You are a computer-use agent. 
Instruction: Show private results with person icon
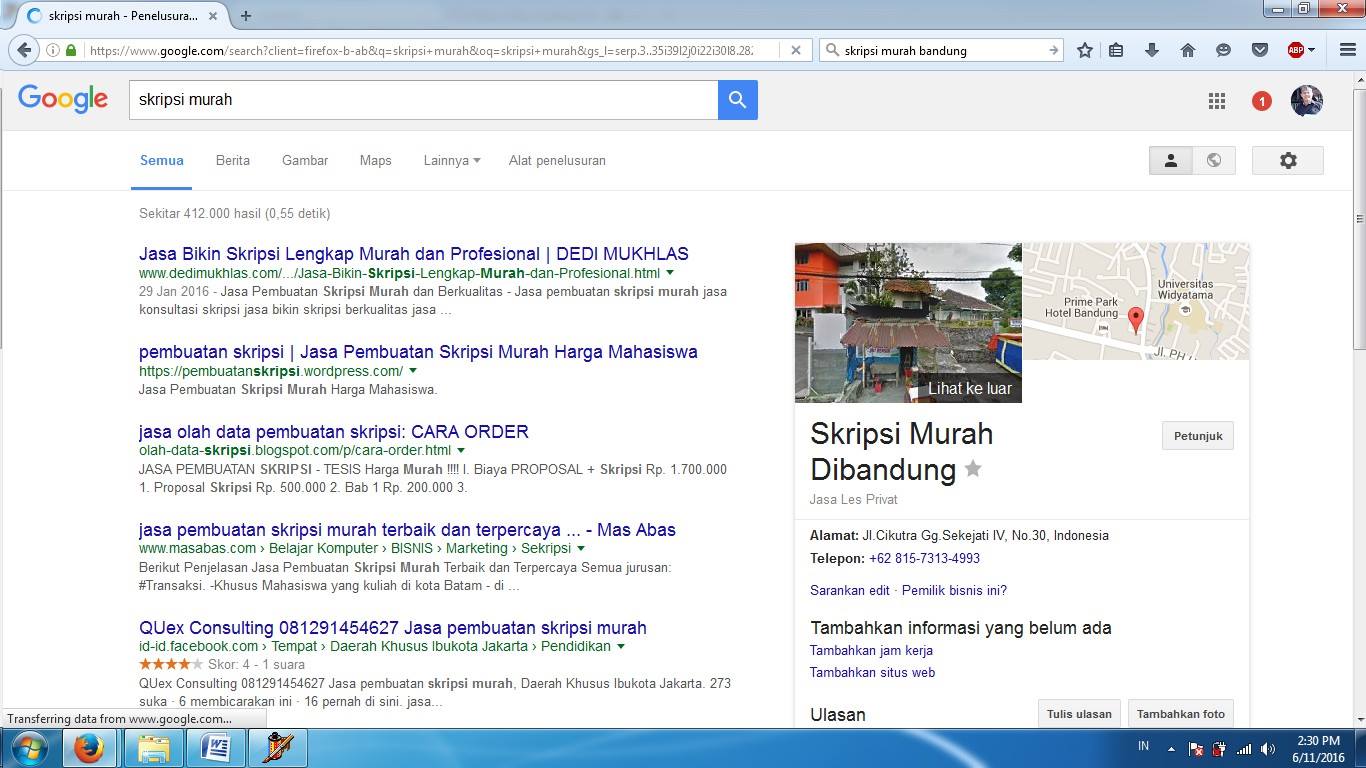1171,160
